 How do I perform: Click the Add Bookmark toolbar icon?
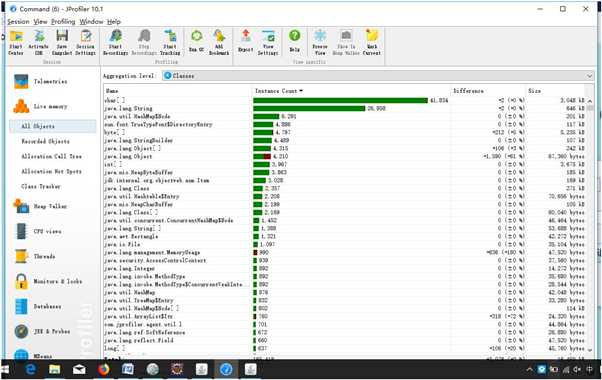click(219, 42)
